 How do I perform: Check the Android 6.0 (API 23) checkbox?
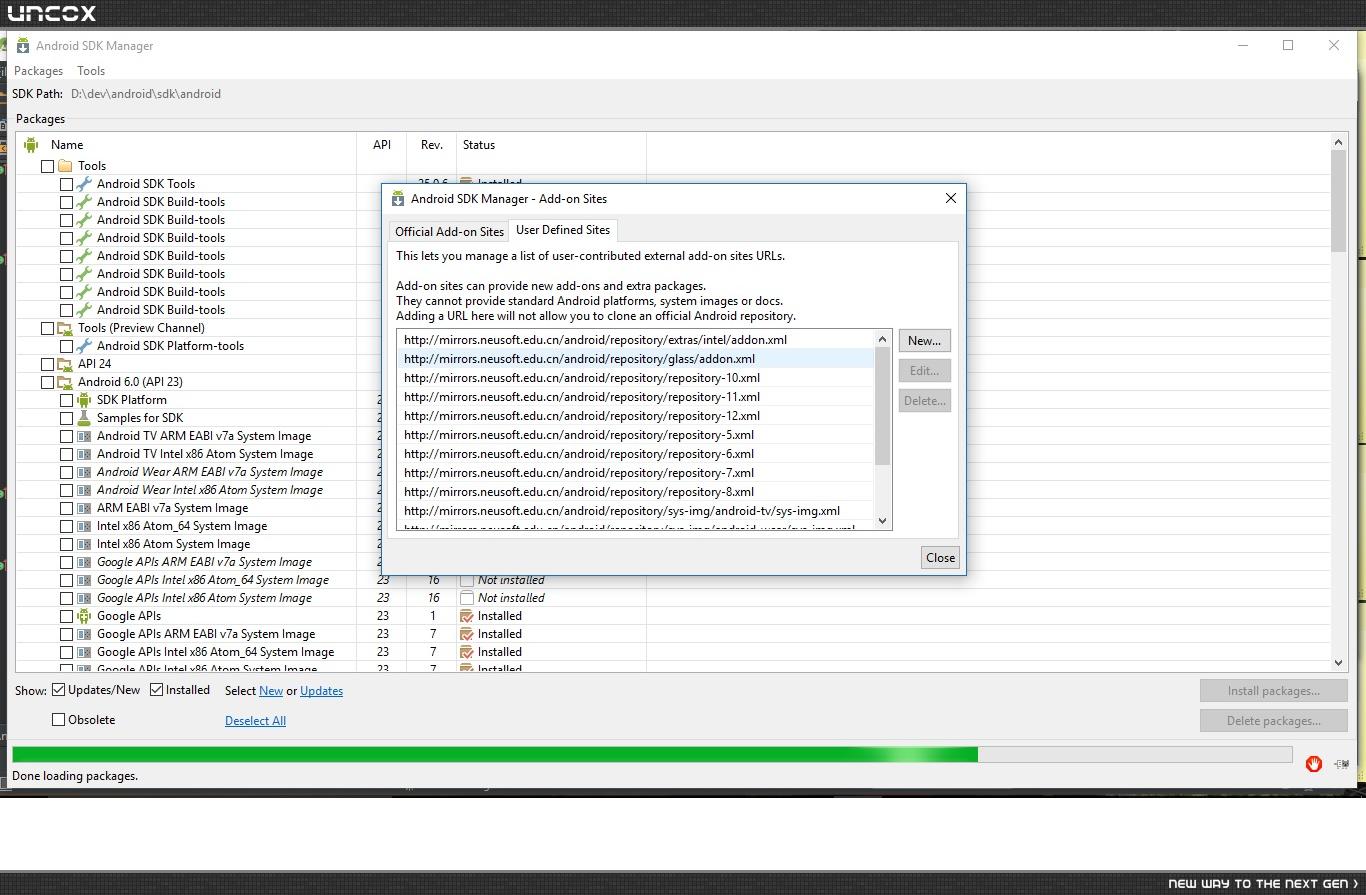[x=47, y=382]
